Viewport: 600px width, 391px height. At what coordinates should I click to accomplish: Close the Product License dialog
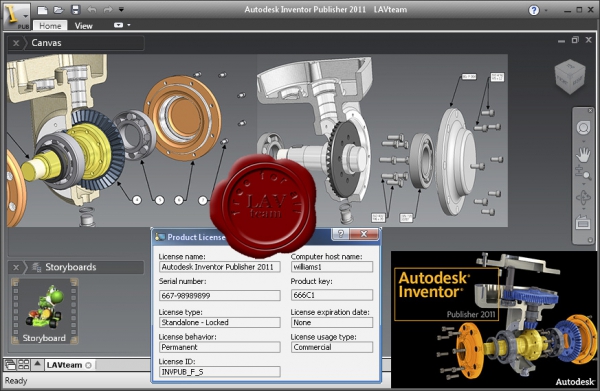pos(364,234)
